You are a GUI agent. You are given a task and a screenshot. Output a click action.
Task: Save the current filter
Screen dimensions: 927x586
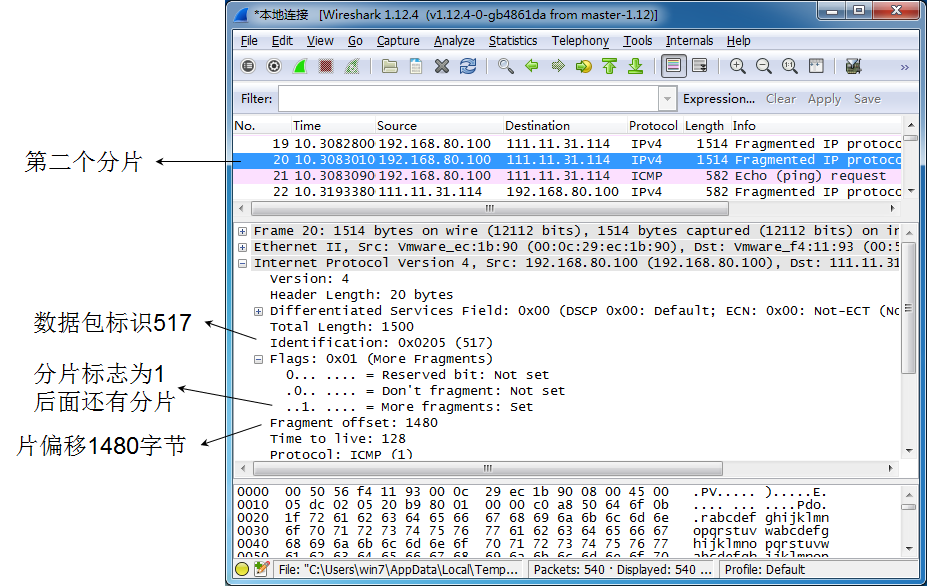pyautogui.click(x=867, y=99)
